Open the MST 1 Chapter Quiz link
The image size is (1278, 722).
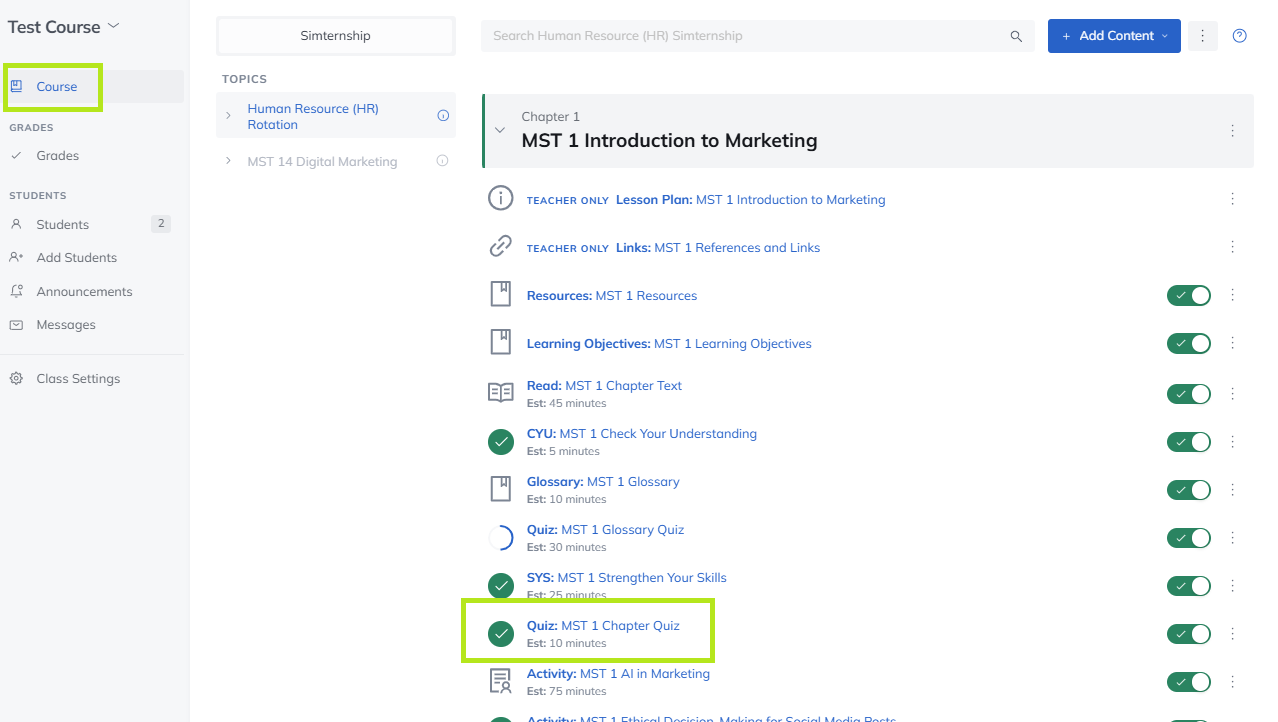click(619, 626)
